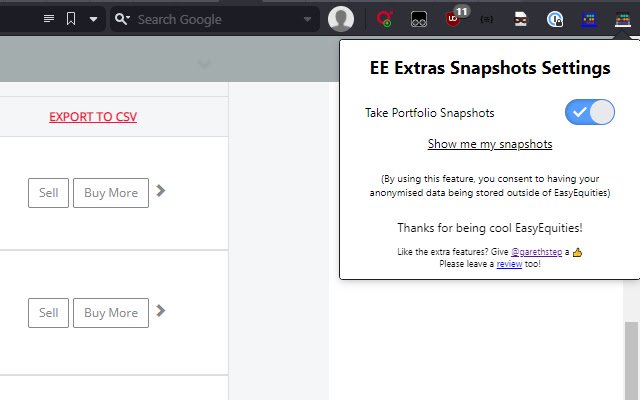Click the thumbs up emoji
The image size is (640, 400).
[577, 252]
